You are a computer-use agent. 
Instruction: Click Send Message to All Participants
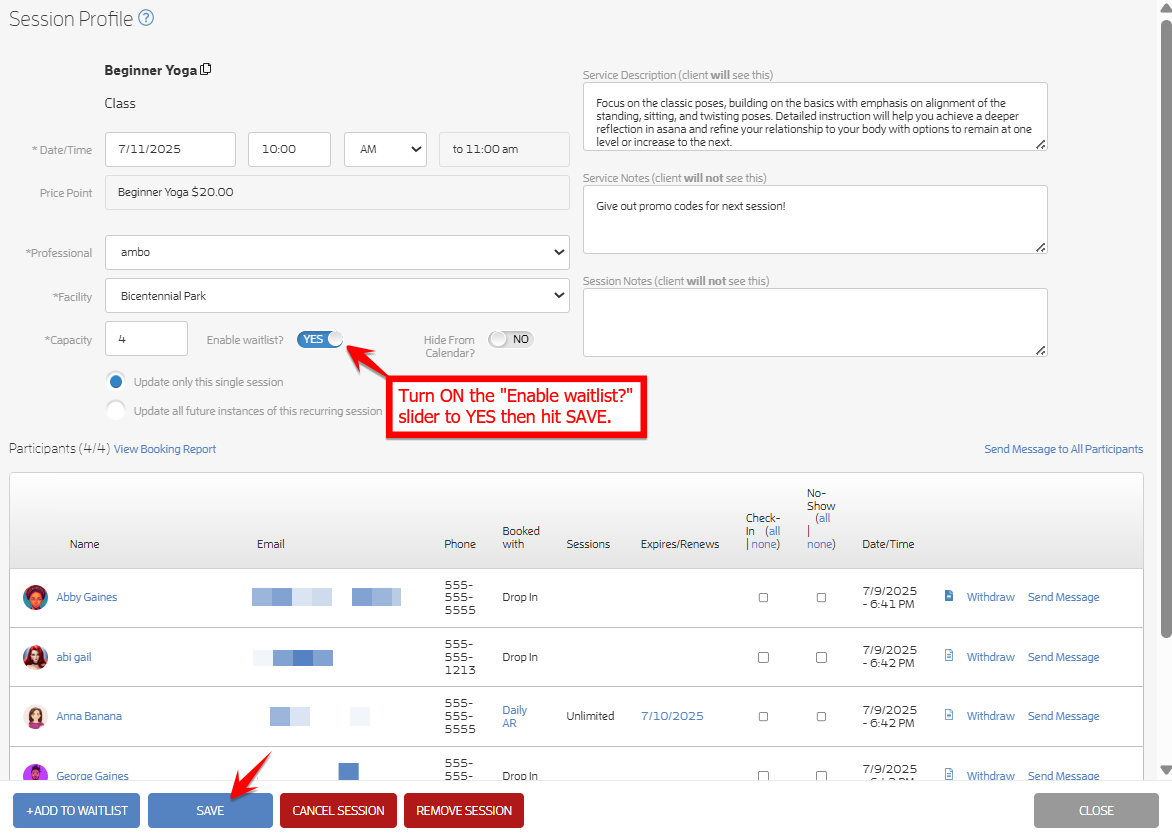1064,449
